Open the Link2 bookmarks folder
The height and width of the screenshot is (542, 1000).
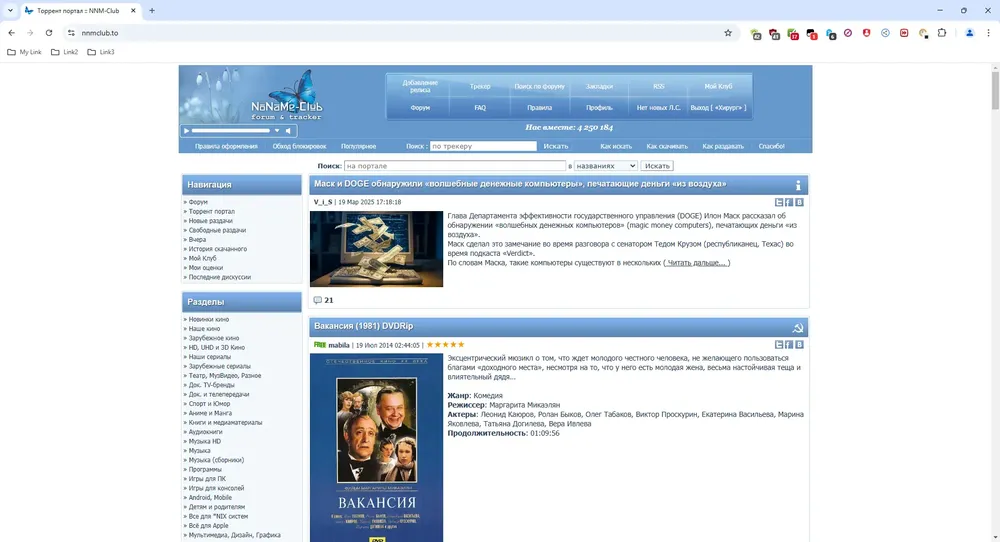[64, 52]
